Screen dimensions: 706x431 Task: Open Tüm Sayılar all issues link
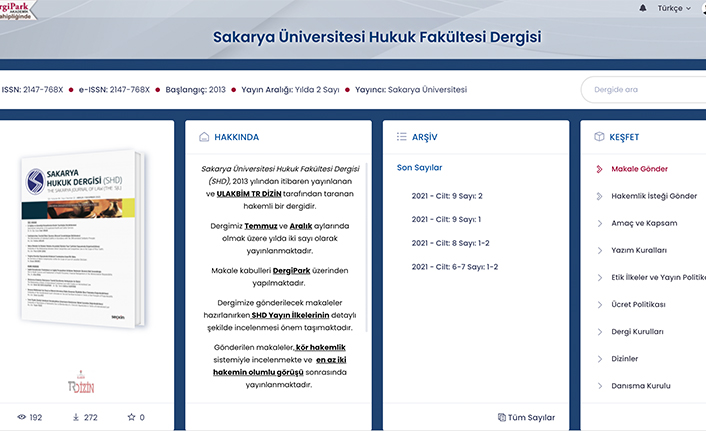point(531,417)
